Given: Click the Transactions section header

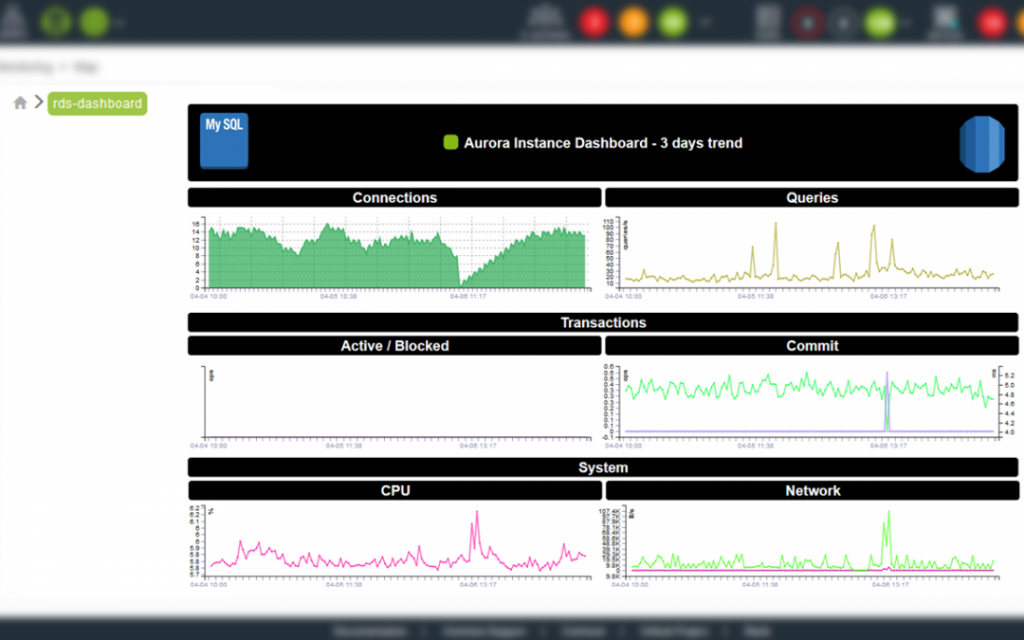Looking at the screenshot, I should 603,323.
